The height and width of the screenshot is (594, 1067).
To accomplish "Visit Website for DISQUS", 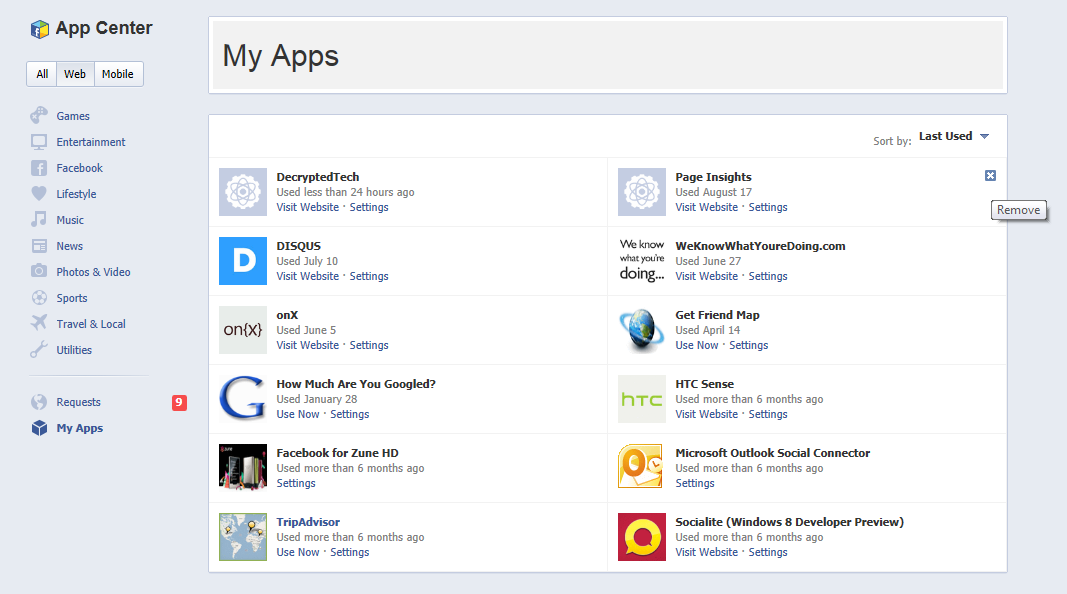I will tap(308, 276).
